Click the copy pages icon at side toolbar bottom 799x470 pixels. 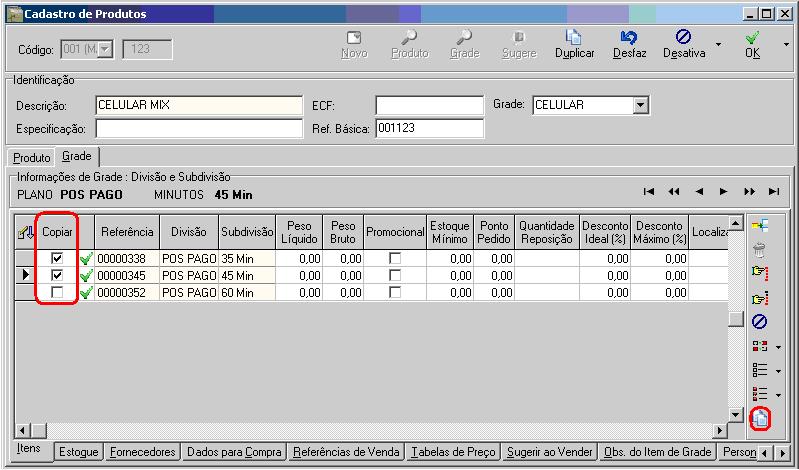[x=760, y=419]
